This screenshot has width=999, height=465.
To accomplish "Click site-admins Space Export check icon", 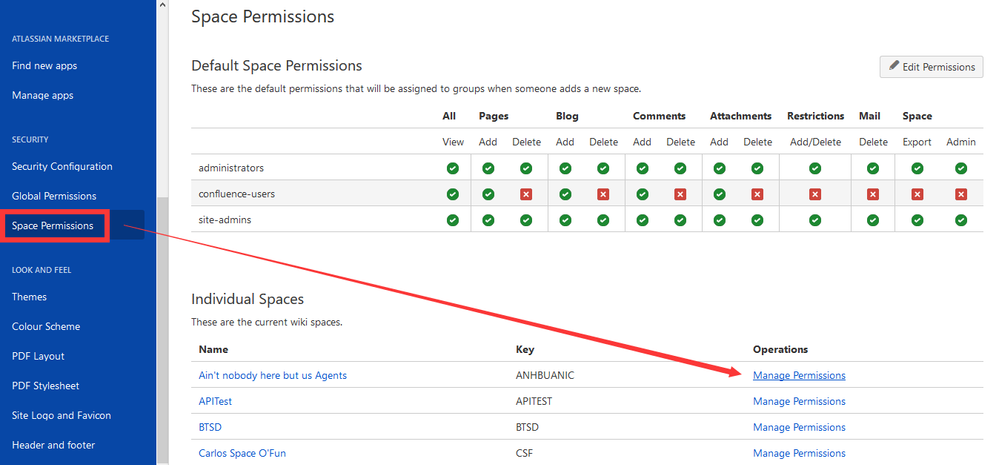I will 917,220.
